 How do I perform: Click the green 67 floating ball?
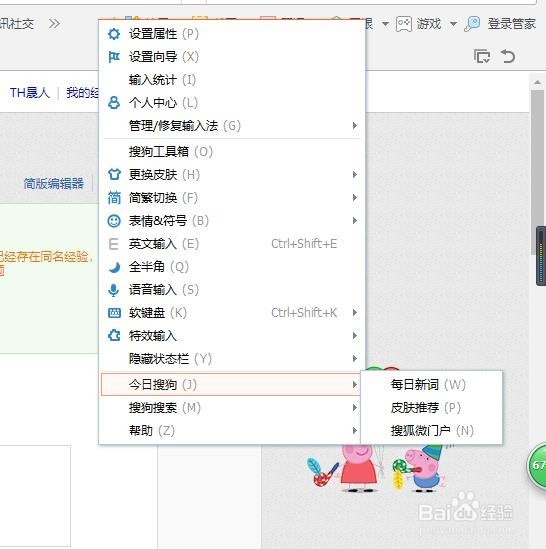click(537, 465)
